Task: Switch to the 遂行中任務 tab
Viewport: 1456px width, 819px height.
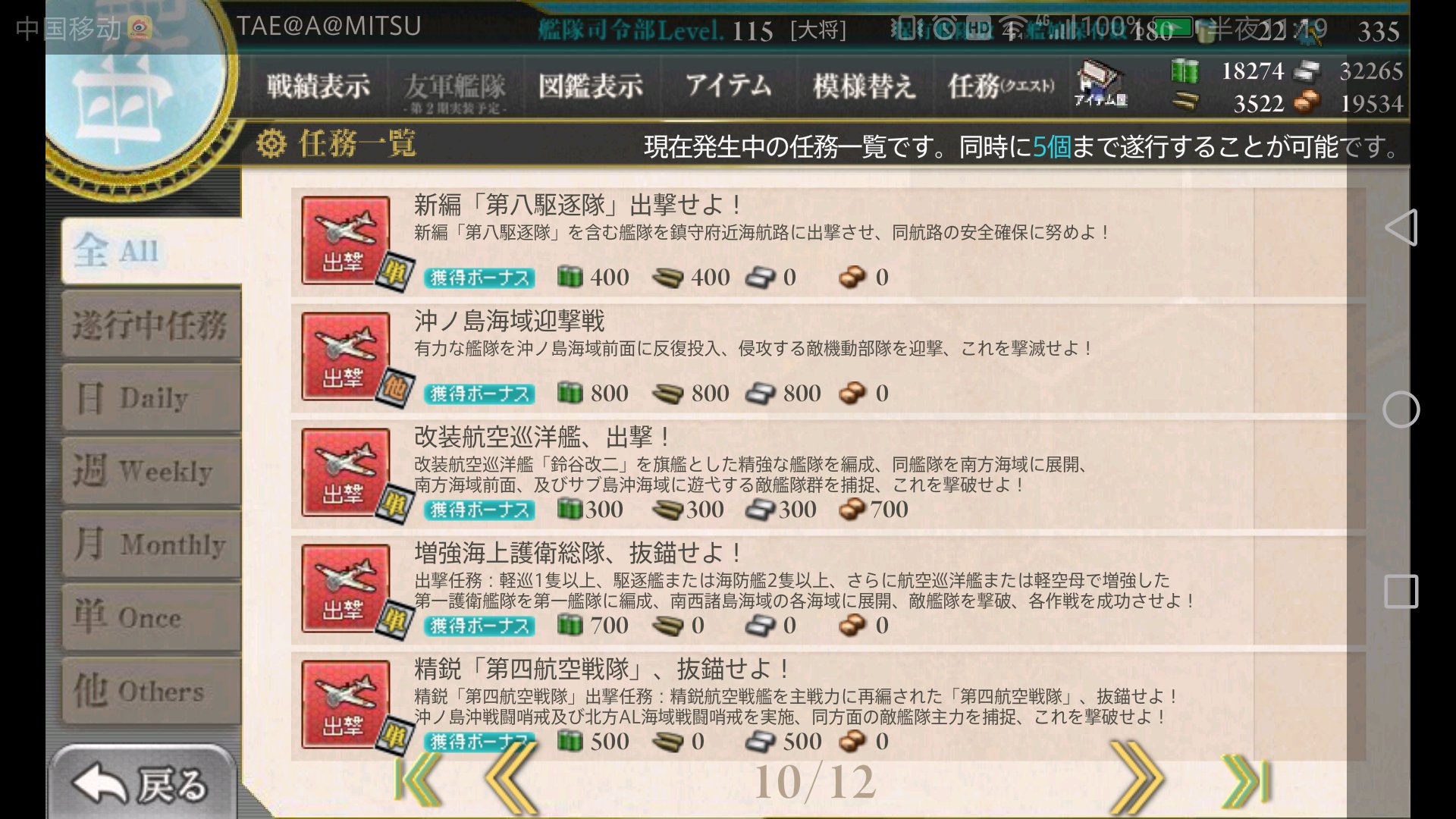Action: tap(152, 325)
